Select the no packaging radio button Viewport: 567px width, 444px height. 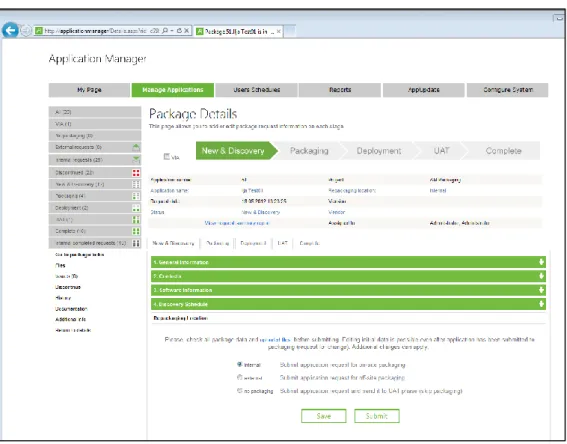pos(239,390)
